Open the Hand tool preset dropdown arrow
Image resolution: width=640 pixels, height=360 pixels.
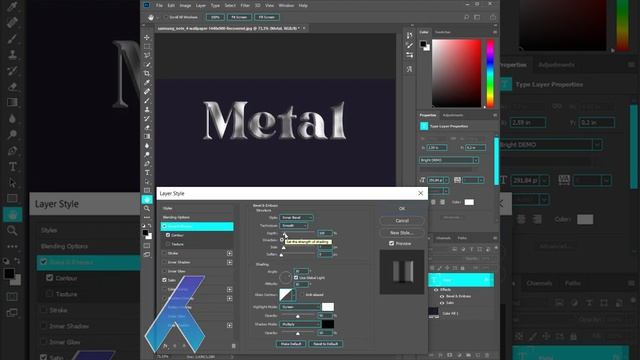(x=158, y=18)
